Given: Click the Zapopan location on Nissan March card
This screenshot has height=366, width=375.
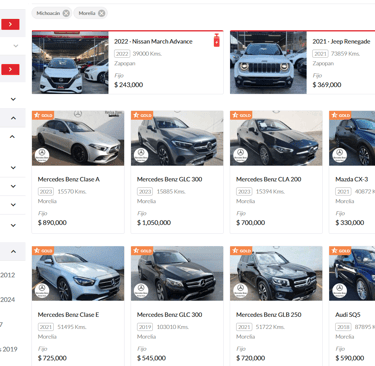Looking at the screenshot, I should [x=125, y=63].
